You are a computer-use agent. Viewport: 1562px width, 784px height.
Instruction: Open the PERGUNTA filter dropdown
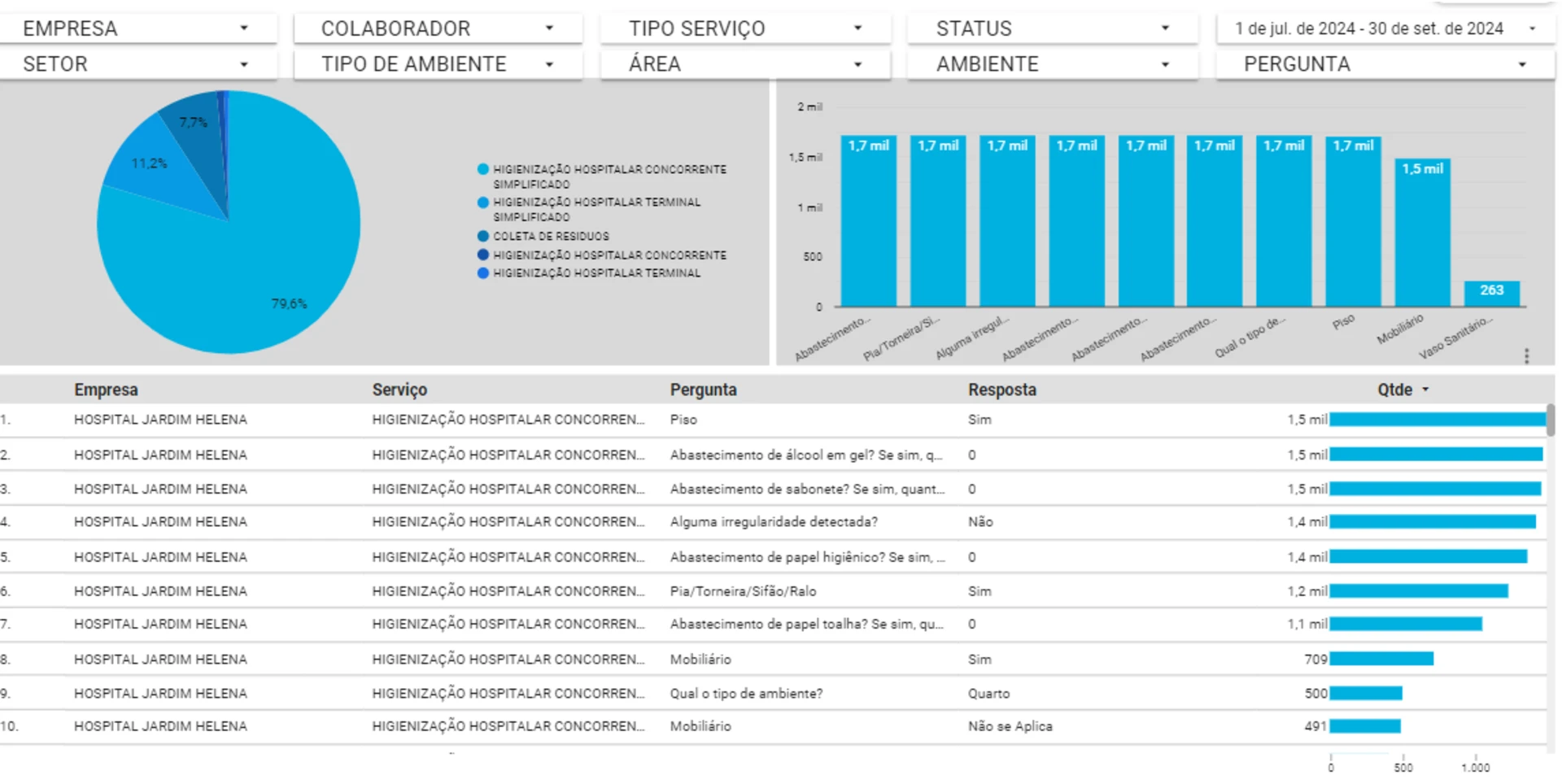click(x=1384, y=64)
